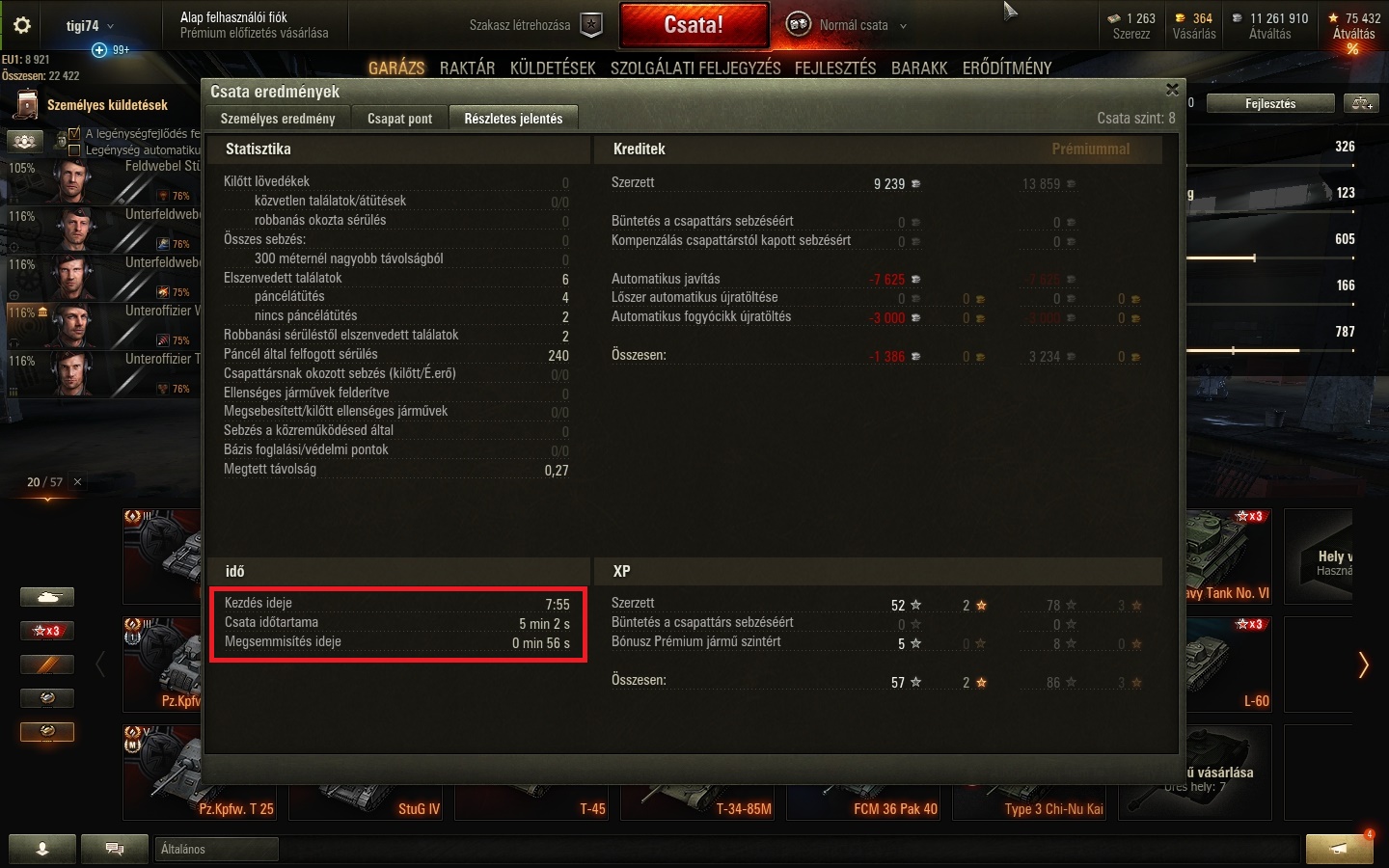This screenshot has width=1389, height=868.
Task: Open Személyes küldetések missions icon
Action: (27, 104)
